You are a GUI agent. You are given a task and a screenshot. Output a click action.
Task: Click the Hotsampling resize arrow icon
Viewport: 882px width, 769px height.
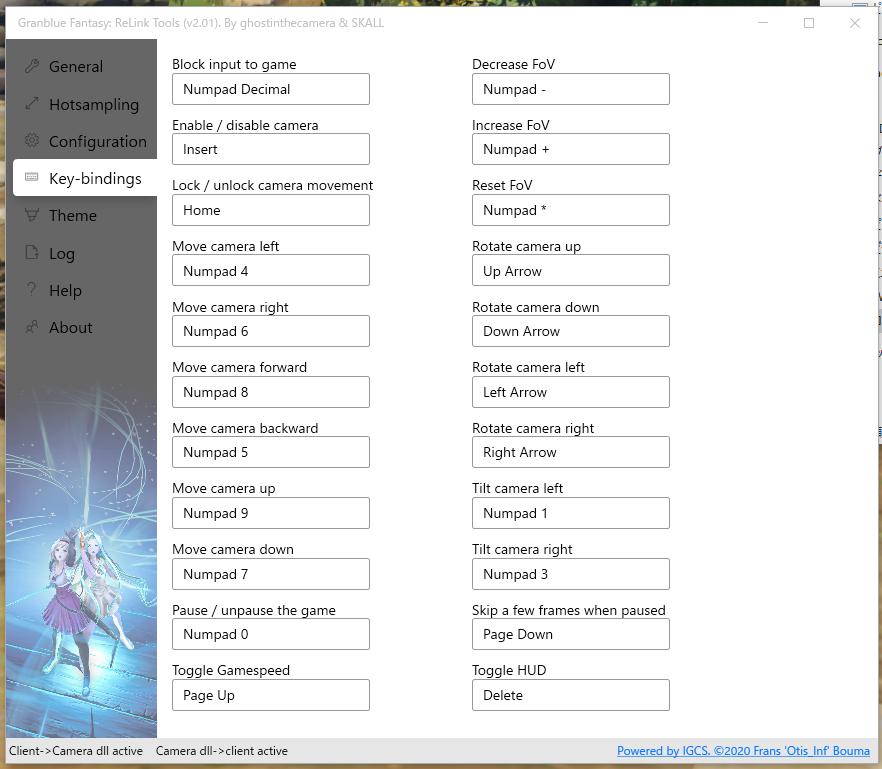pos(32,104)
